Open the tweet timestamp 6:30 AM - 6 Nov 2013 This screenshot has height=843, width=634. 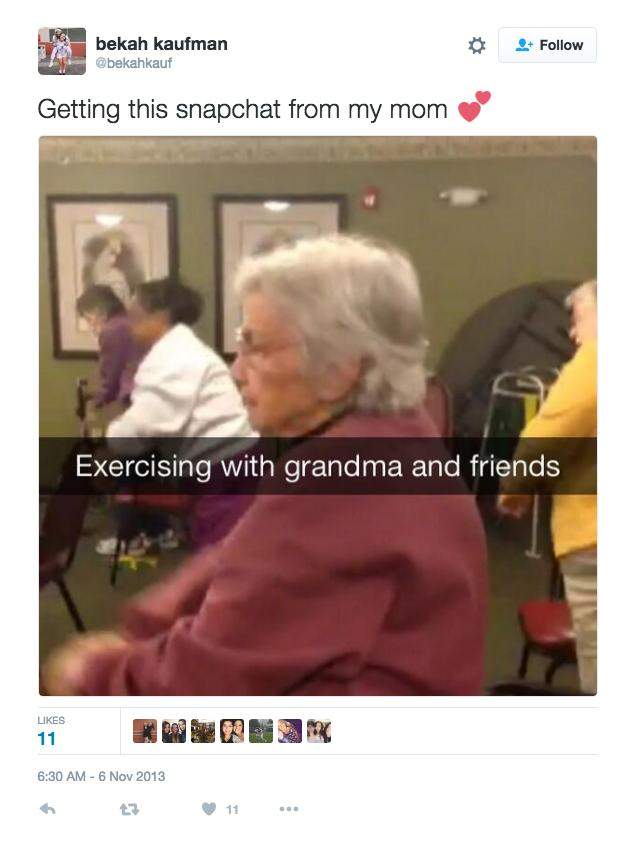[x=101, y=776]
